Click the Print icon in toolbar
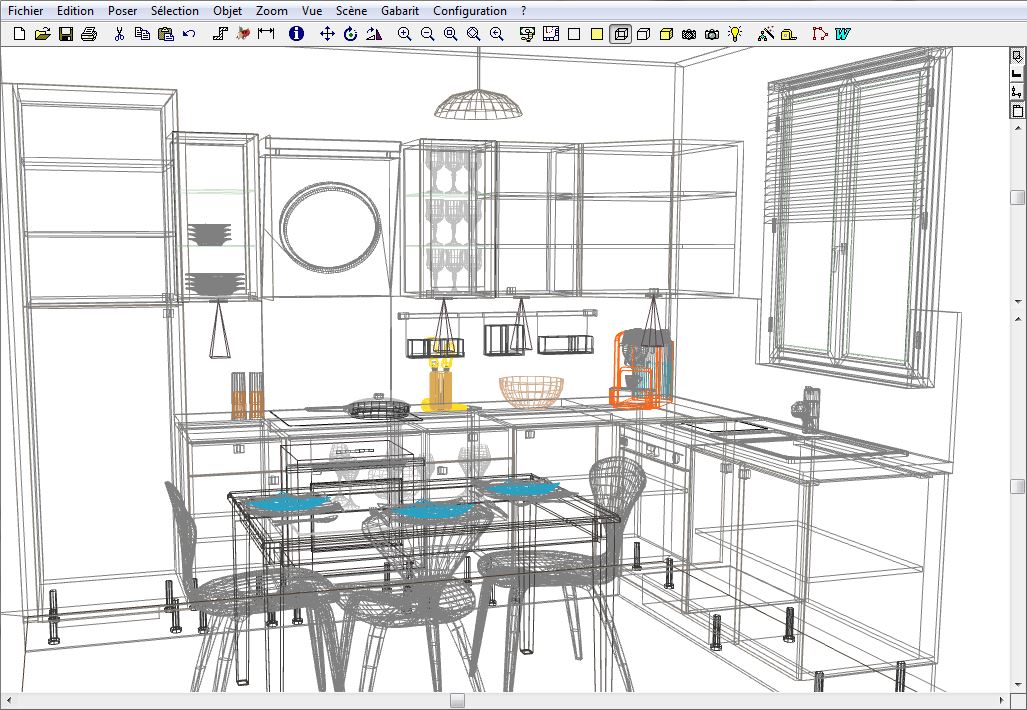Screen dimensions: 1027x710 88,34
